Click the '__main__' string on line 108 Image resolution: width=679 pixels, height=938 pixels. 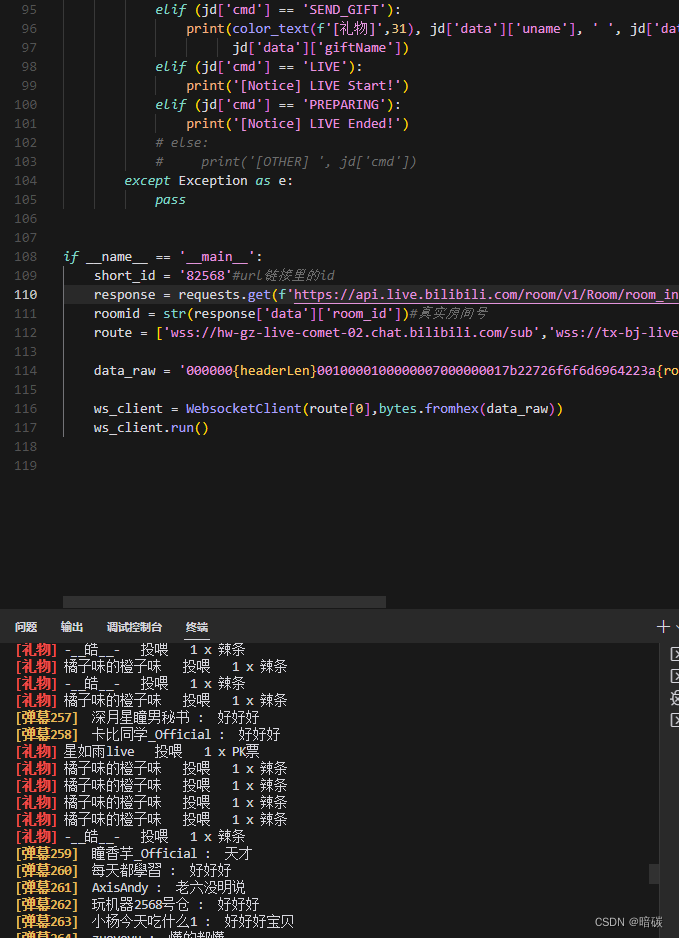tap(217, 257)
